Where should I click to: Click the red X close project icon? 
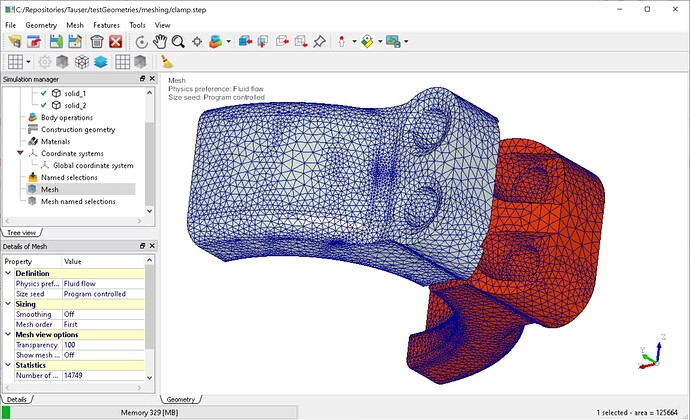pyautogui.click(x=116, y=42)
